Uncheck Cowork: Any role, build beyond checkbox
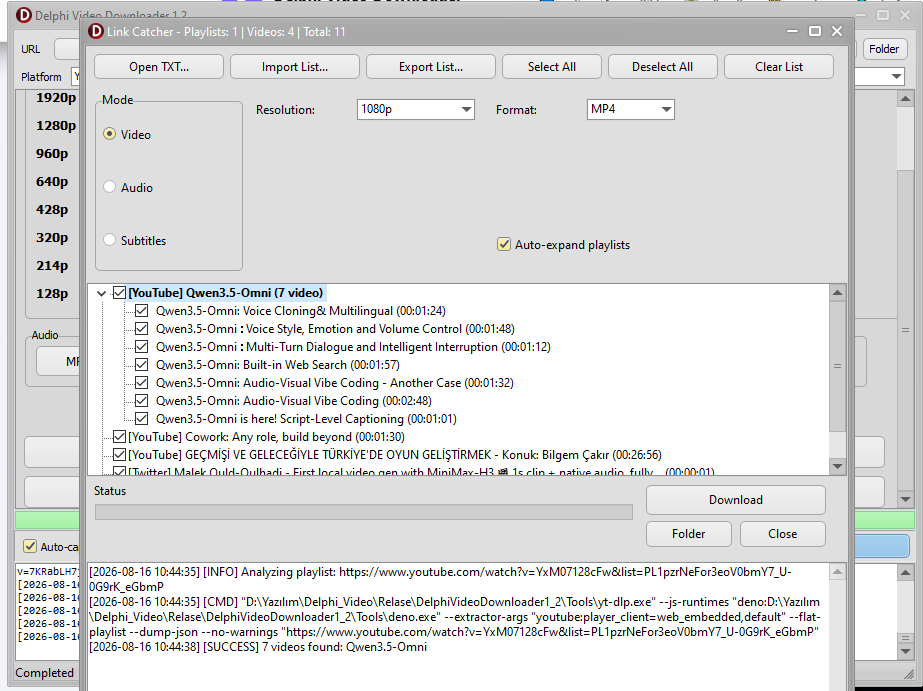Viewport: 923px width, 691px height. pos(119,437)
